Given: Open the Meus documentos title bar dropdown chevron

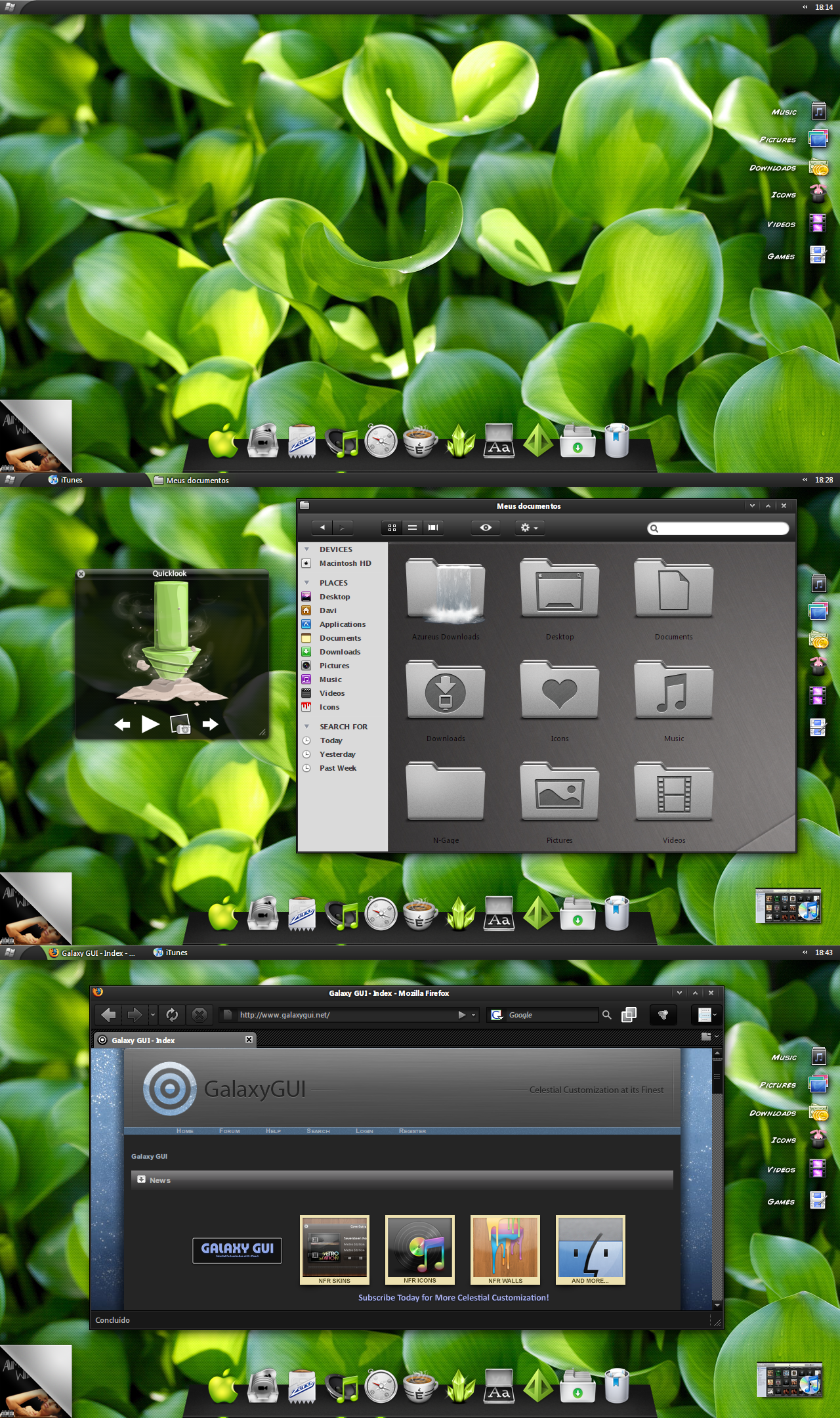Looking at the screenshot, I should (x=752, y=505).
